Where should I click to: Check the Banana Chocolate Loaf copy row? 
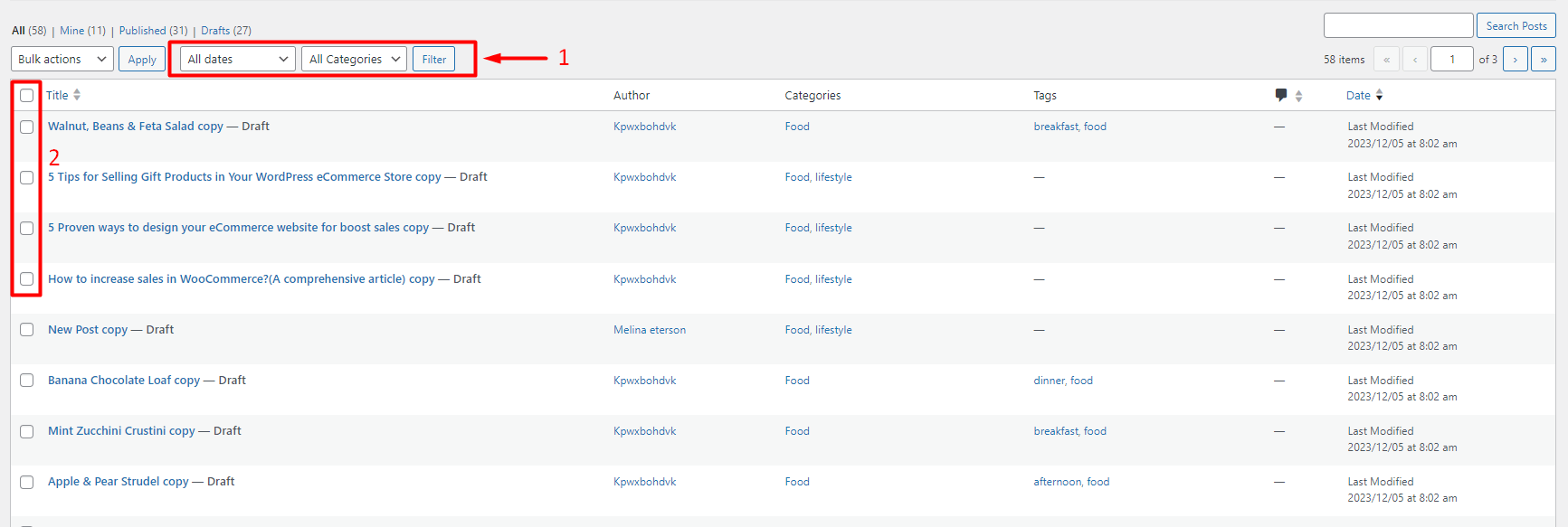click(26, 381)
